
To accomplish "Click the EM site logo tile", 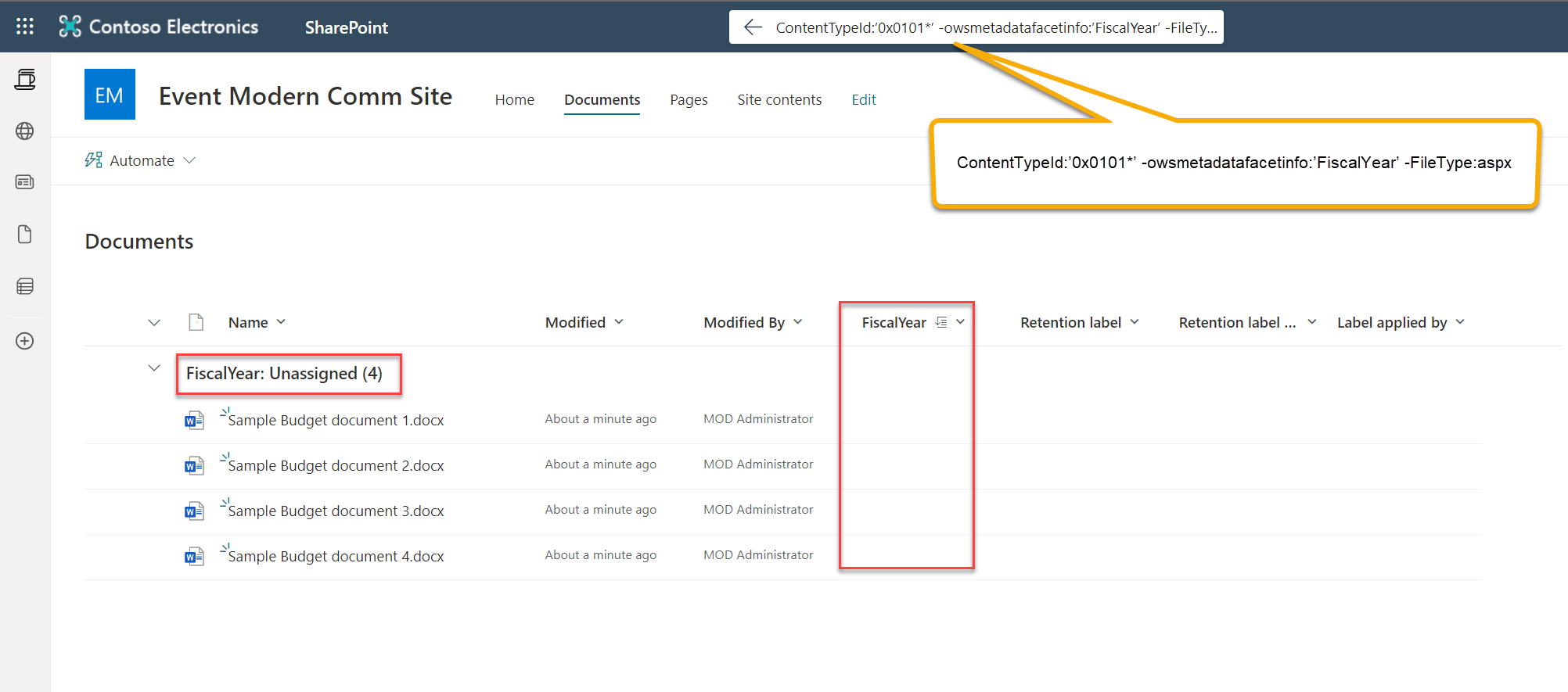I will coord(110,95).
